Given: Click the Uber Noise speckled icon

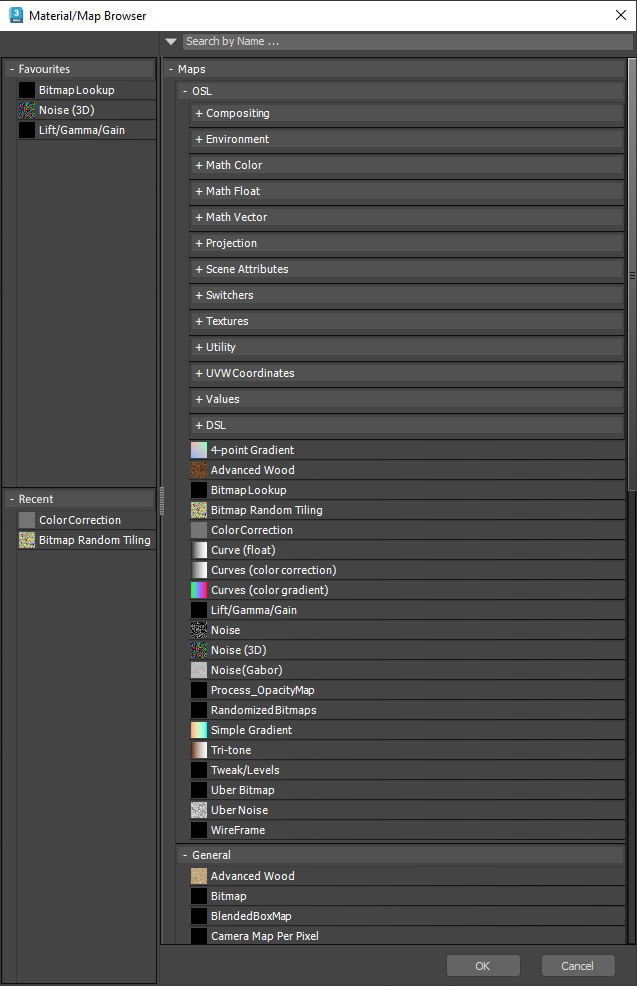Looking at the screenshot, I should [199, 810].
